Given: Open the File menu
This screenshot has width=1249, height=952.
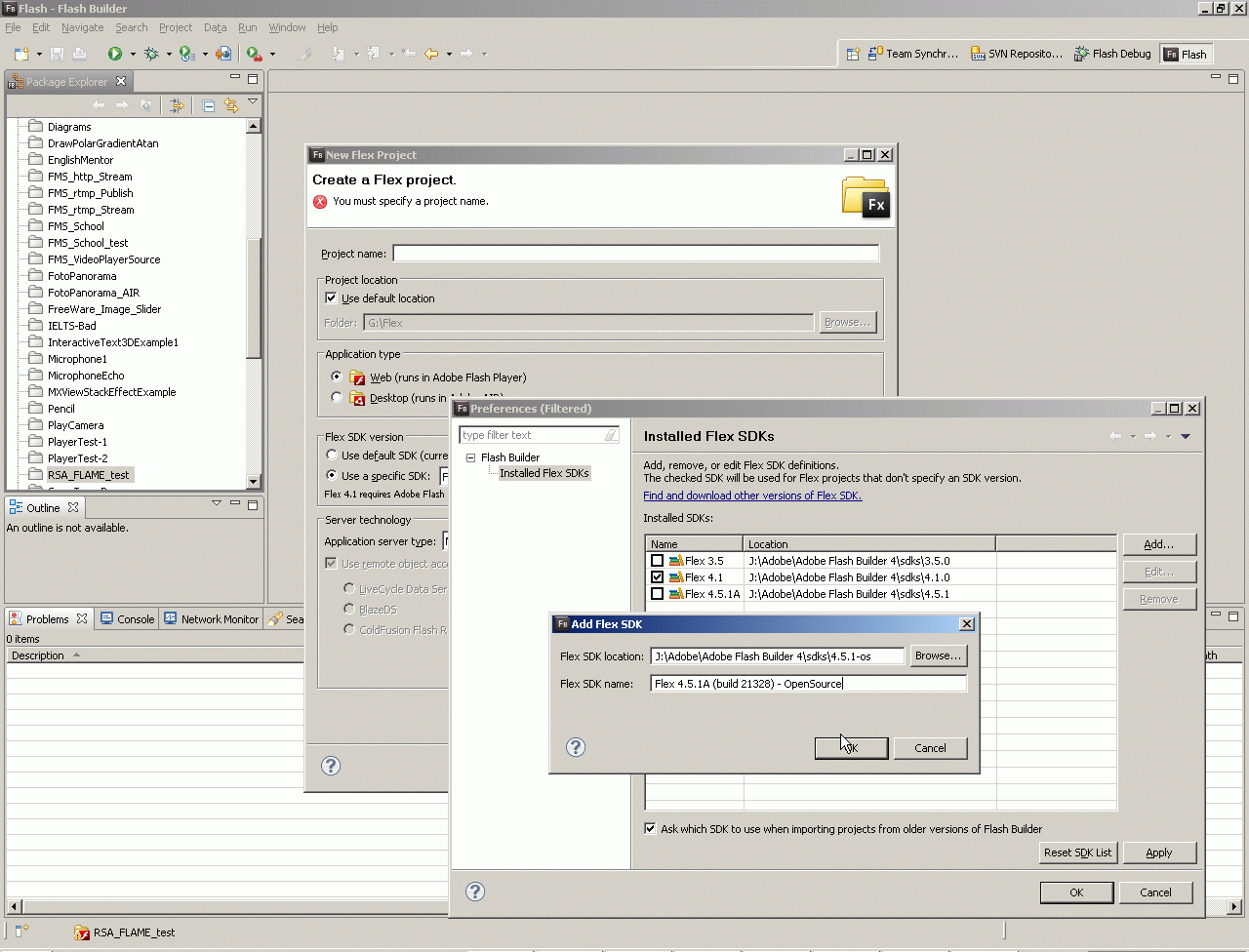Looking at the screenshot, I should (x=13, y=27).
